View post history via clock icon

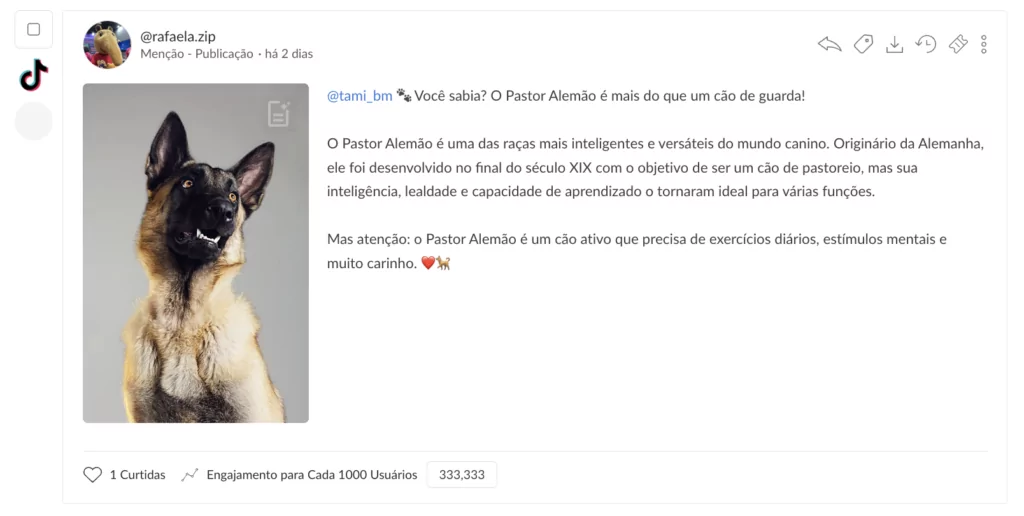point(925,44)
